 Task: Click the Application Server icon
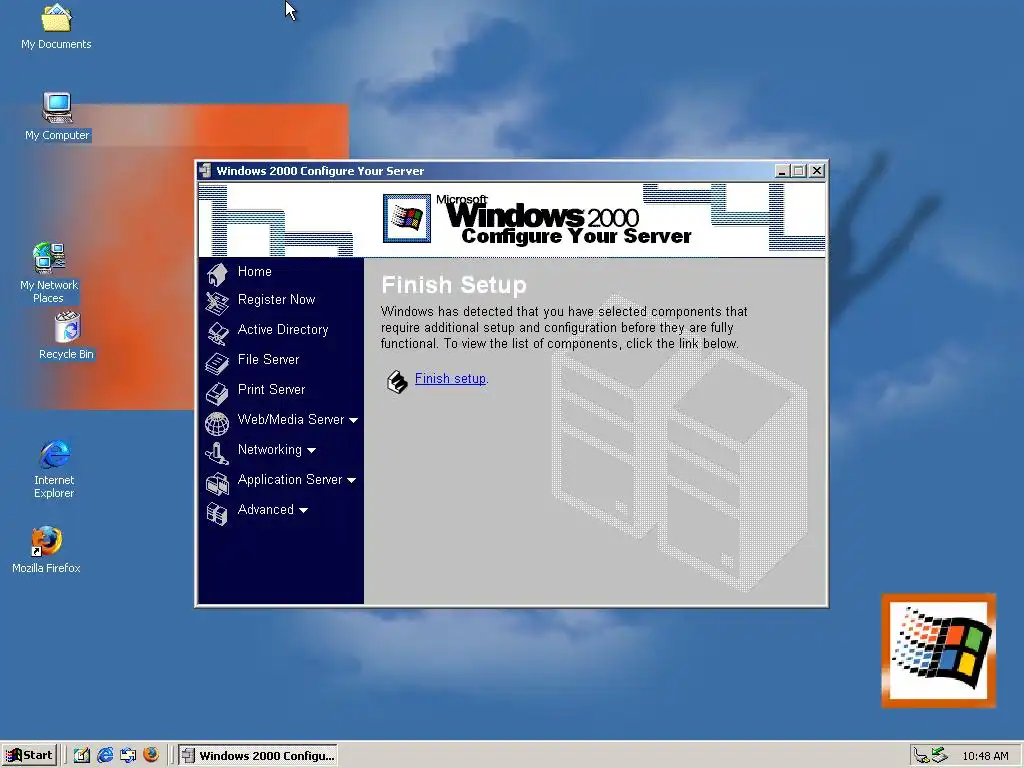click(217, 484)
